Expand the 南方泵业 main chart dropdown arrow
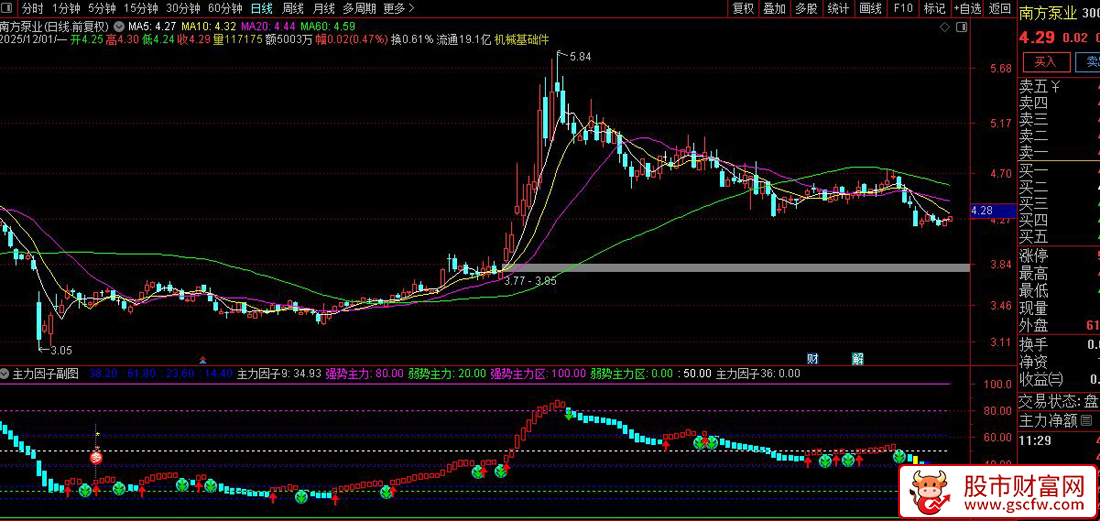The image size is (1100, 521). point(120,26)
